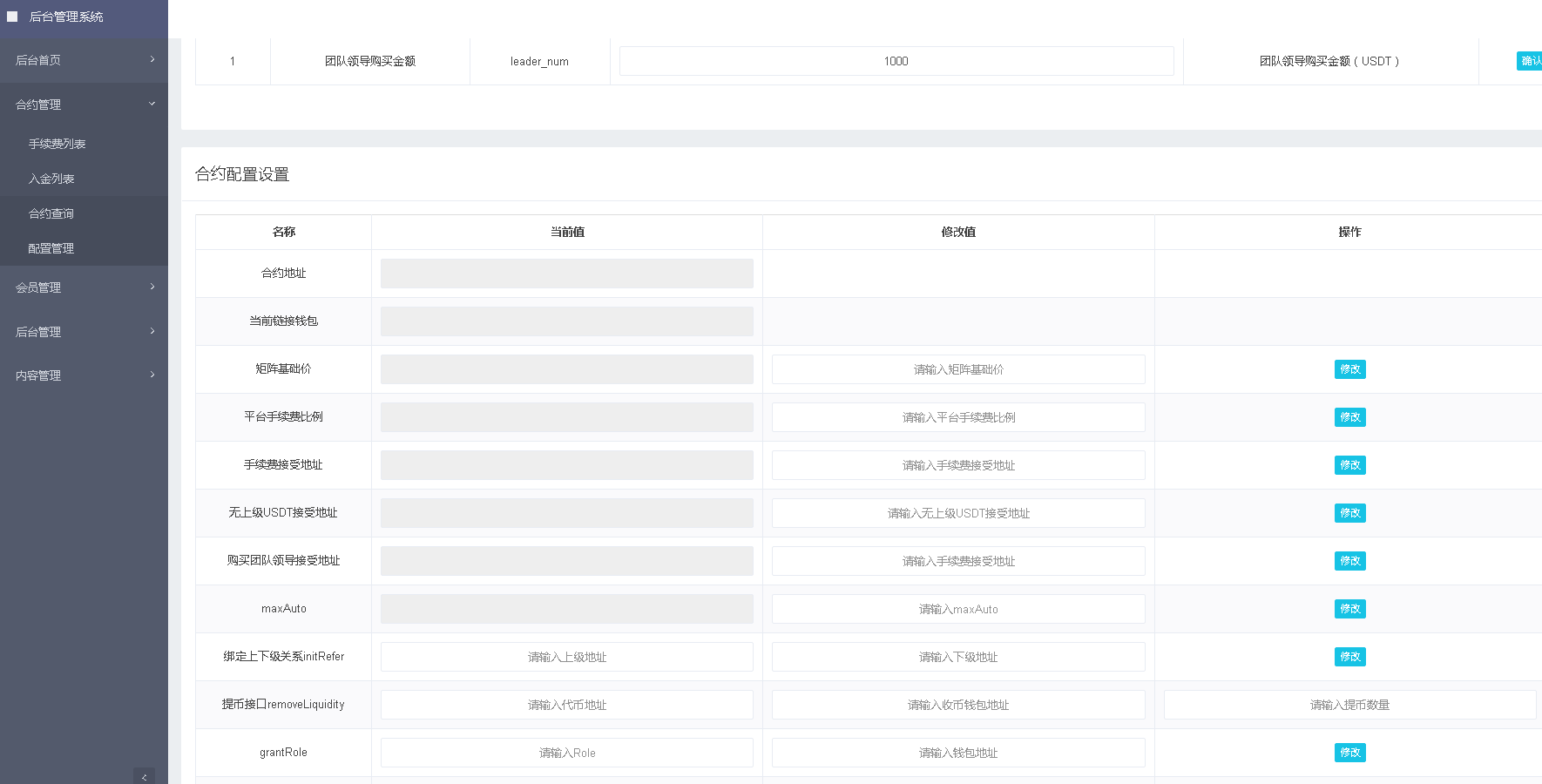The height and width of the screenshot is (784, 1542).
Task: Click the 团队领导购买金额 name cell
Action: [x=370, y=61]
